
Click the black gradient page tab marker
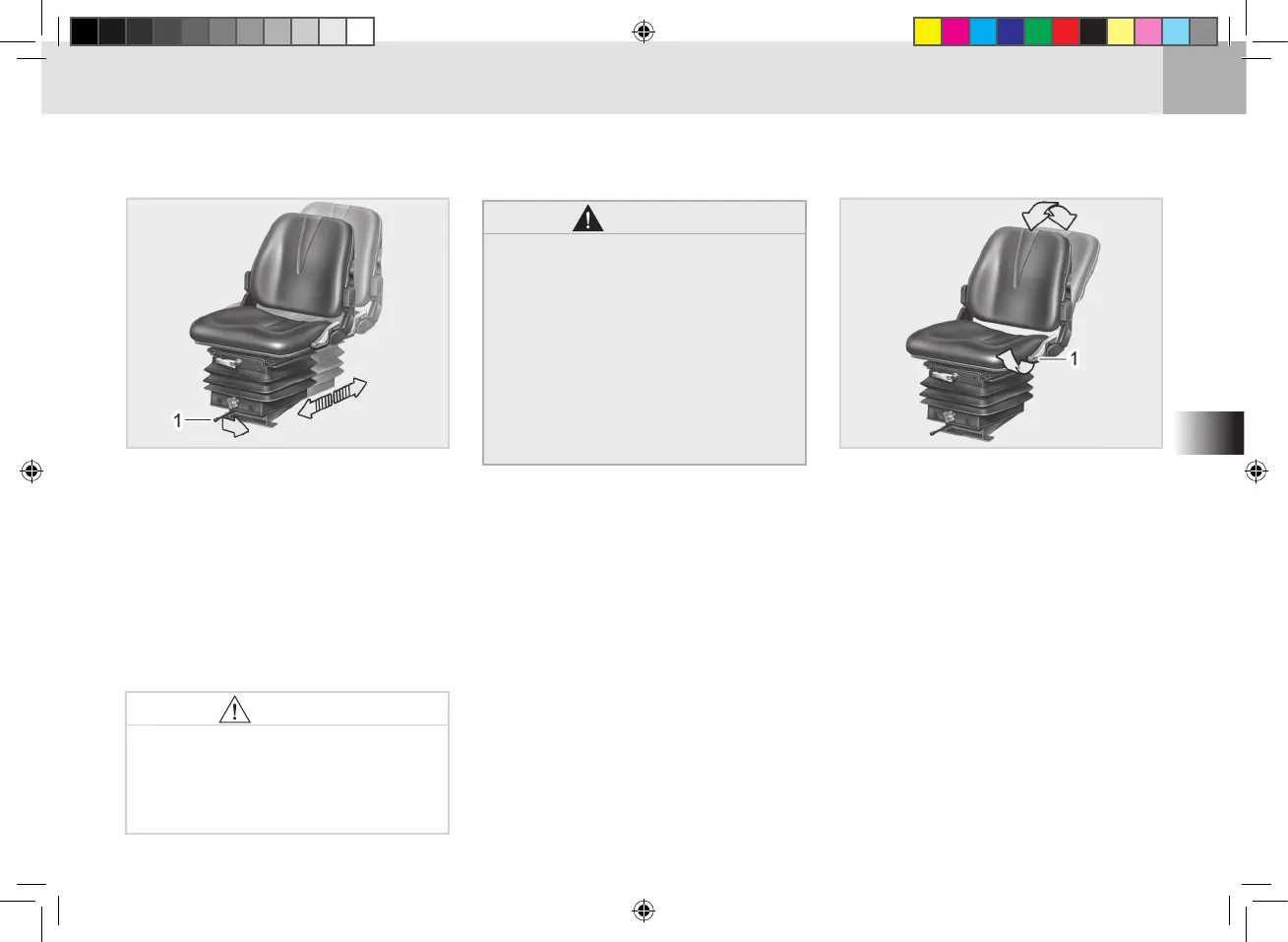(1209, 433)
